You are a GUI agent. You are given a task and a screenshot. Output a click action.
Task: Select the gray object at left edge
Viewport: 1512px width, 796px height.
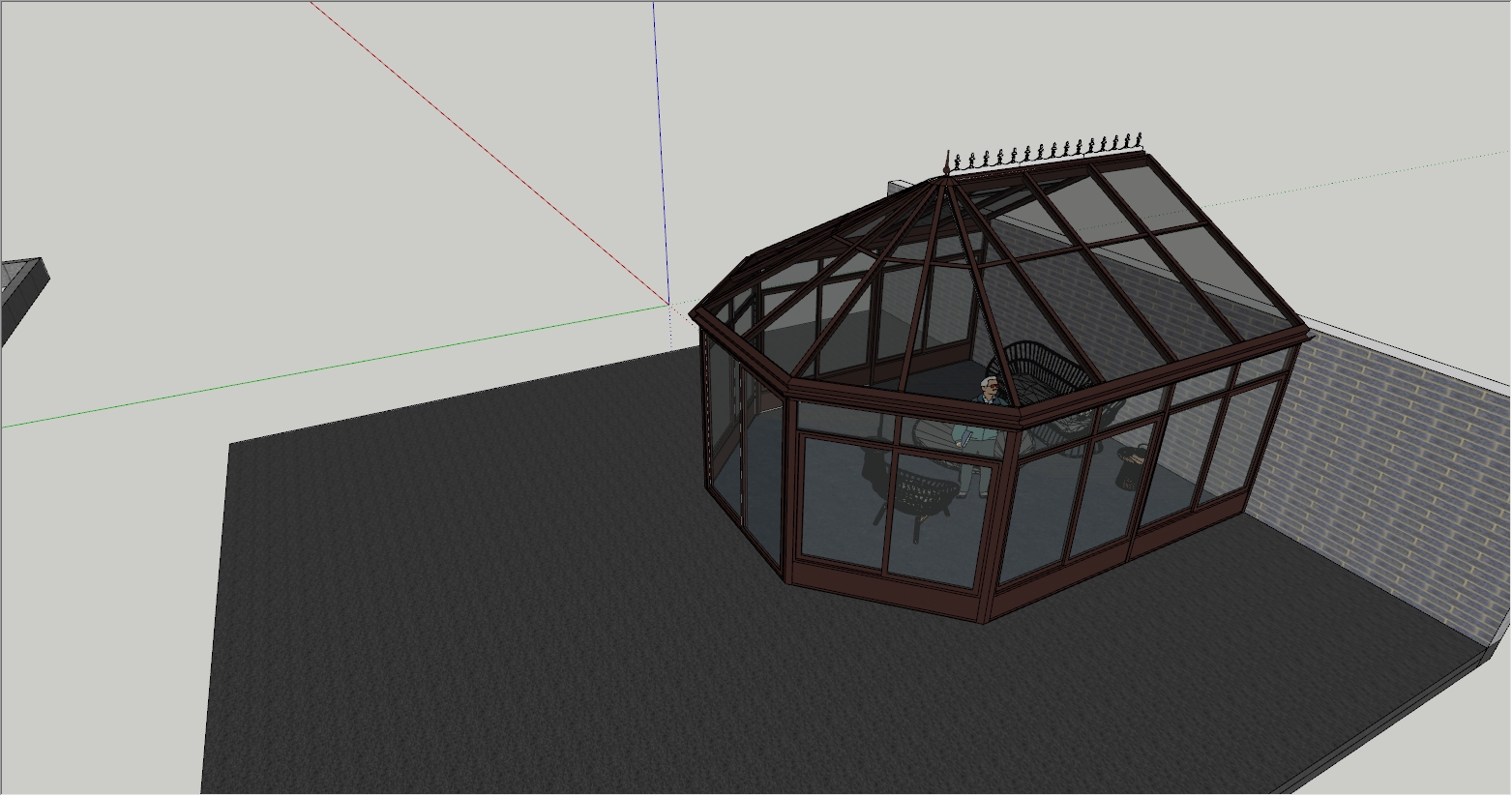[x=19, y=290]
